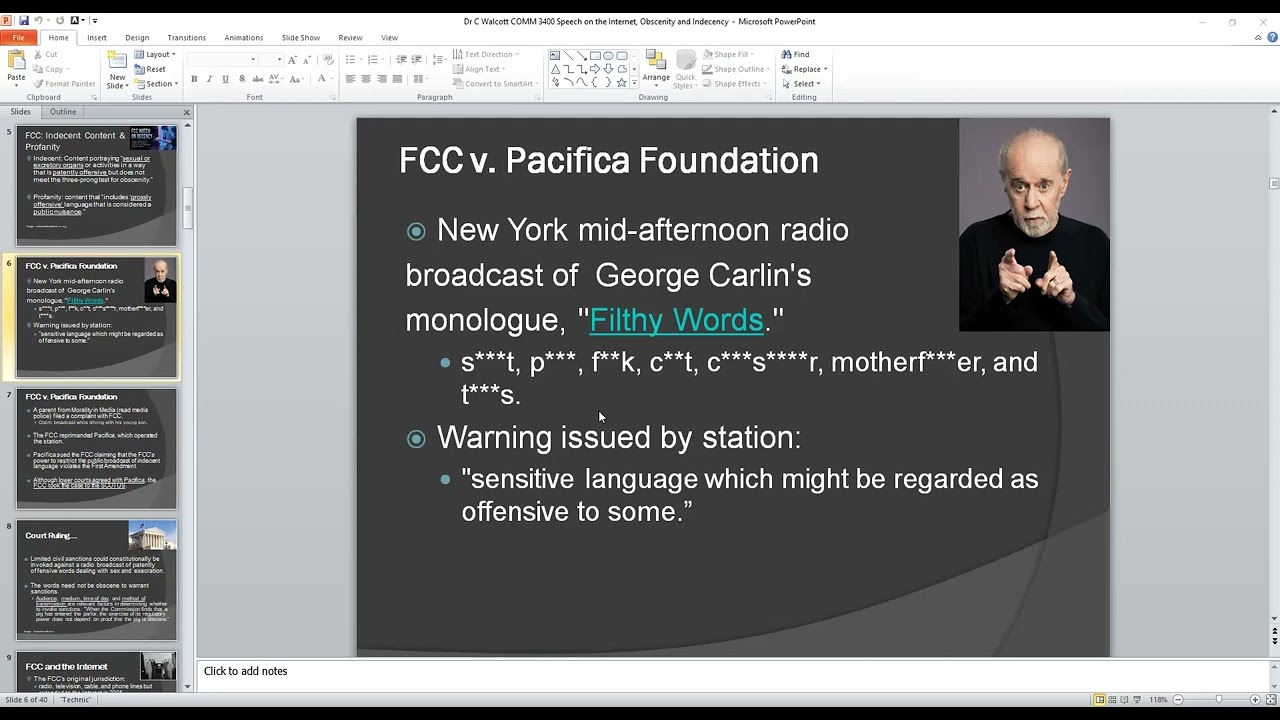Open the Layout dropdown
This screenshot has height=720, width=1280.
[155, 54]
